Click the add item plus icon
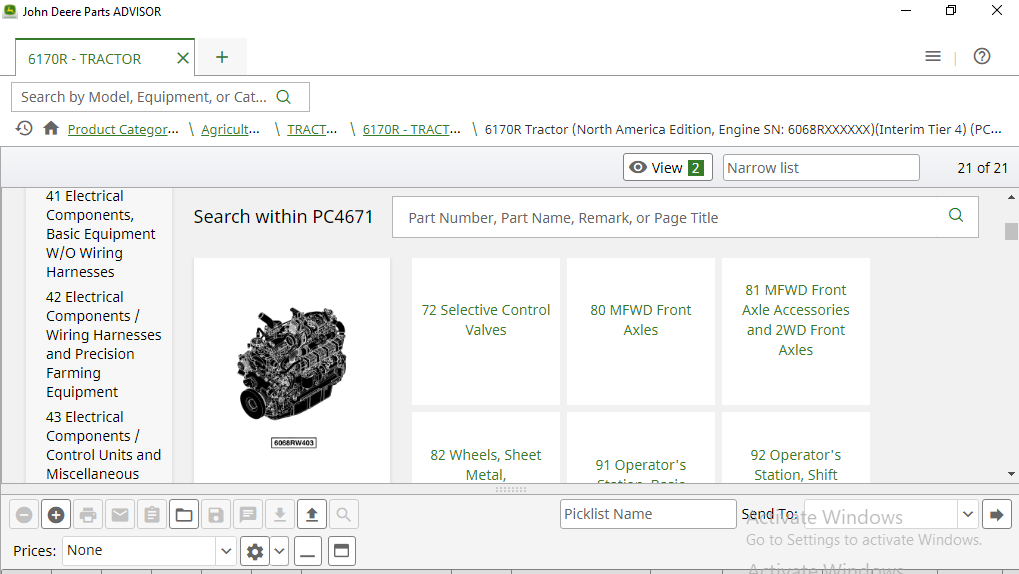 click(x=56, y=515)
